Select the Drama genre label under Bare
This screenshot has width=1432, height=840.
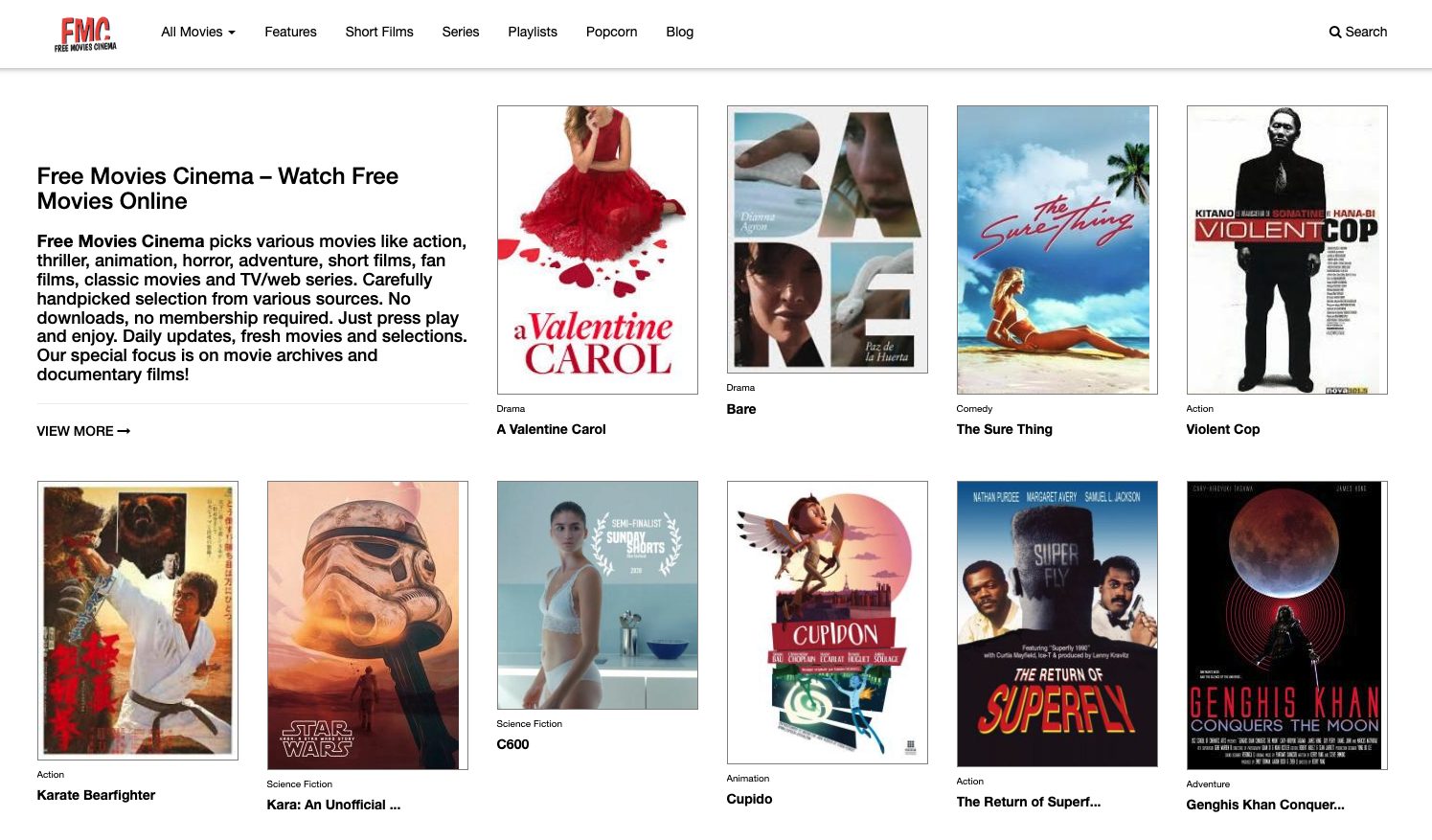pos(739,387)
